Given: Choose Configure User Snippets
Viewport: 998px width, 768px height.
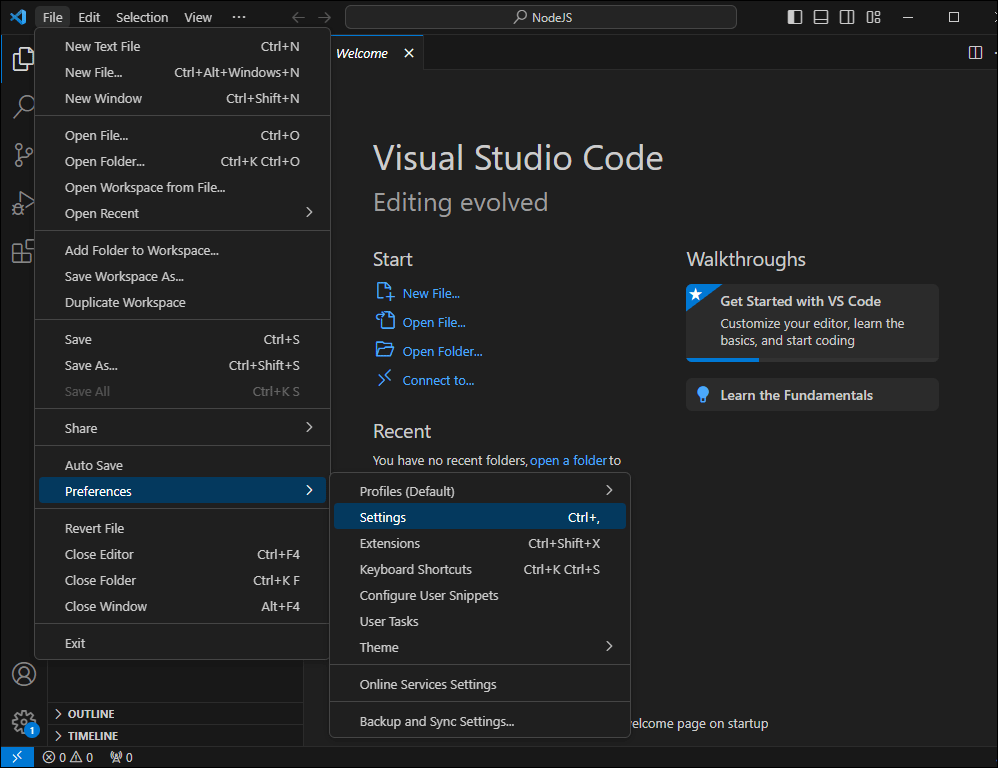Looking at the screenshot, I should click(480, 595).
